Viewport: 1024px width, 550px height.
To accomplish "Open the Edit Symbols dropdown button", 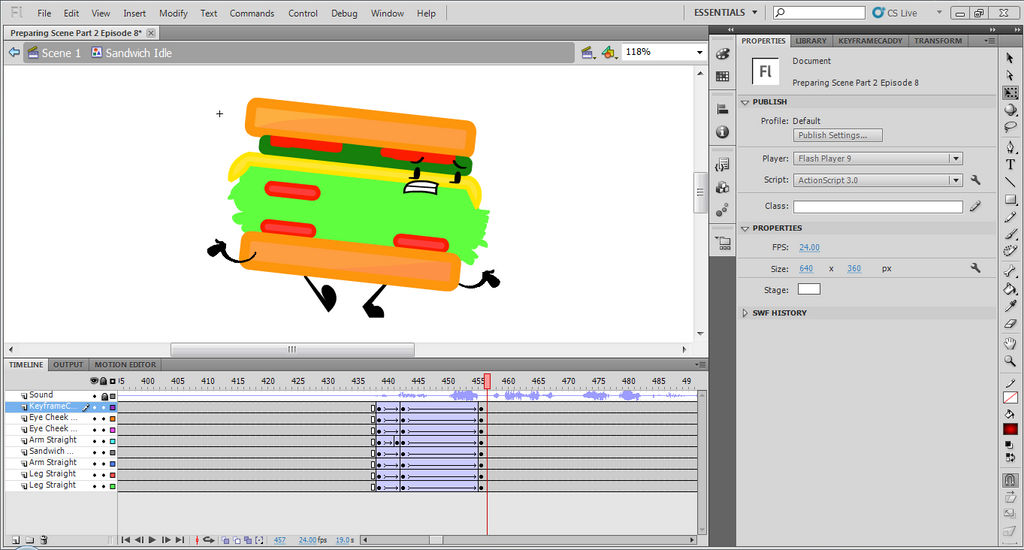I will 609,53.
